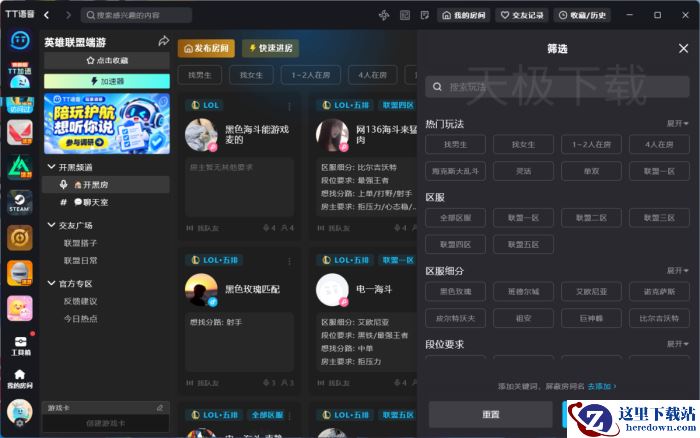Viewport: 700px width, 438px height.
Task: Open the green triangle game icon in sidebar
Action: click(20, 167)
